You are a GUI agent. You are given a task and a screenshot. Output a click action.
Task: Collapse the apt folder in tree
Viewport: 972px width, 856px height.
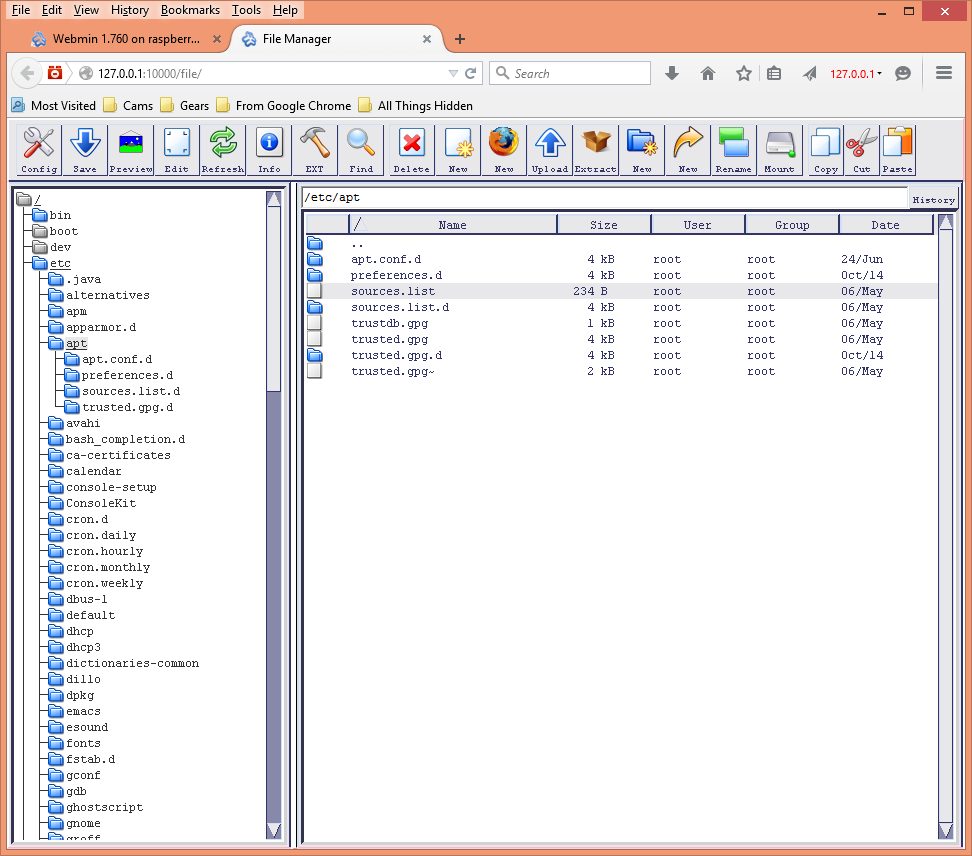pos(76,343)
